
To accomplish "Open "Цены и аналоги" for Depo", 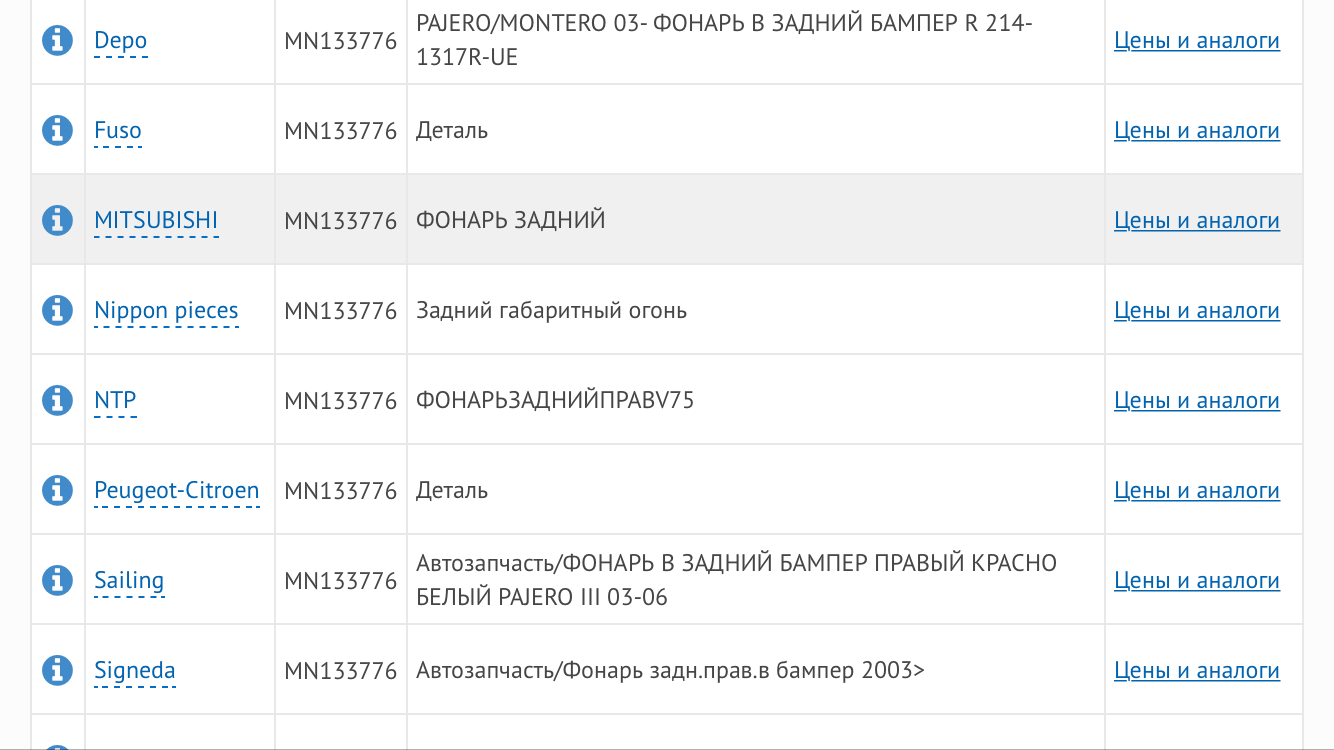I will click(x=1196, y=41).
